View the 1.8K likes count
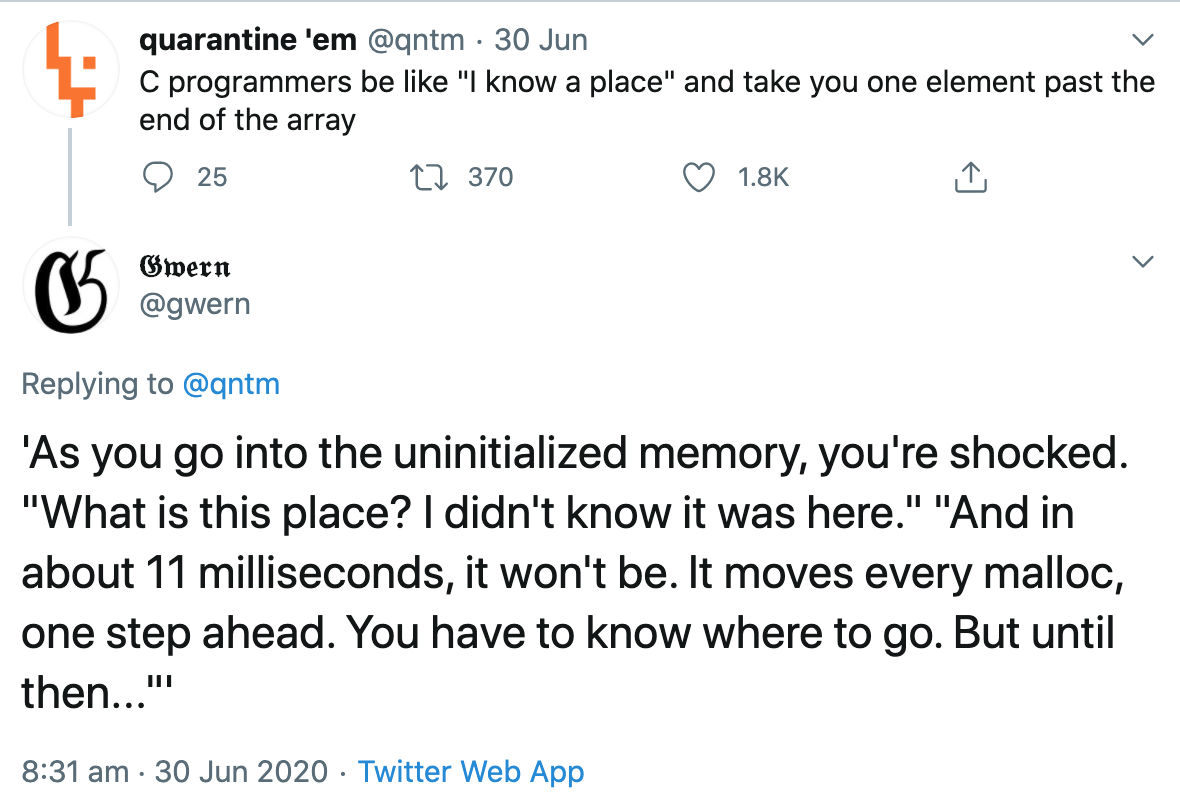 coord(763,178)
